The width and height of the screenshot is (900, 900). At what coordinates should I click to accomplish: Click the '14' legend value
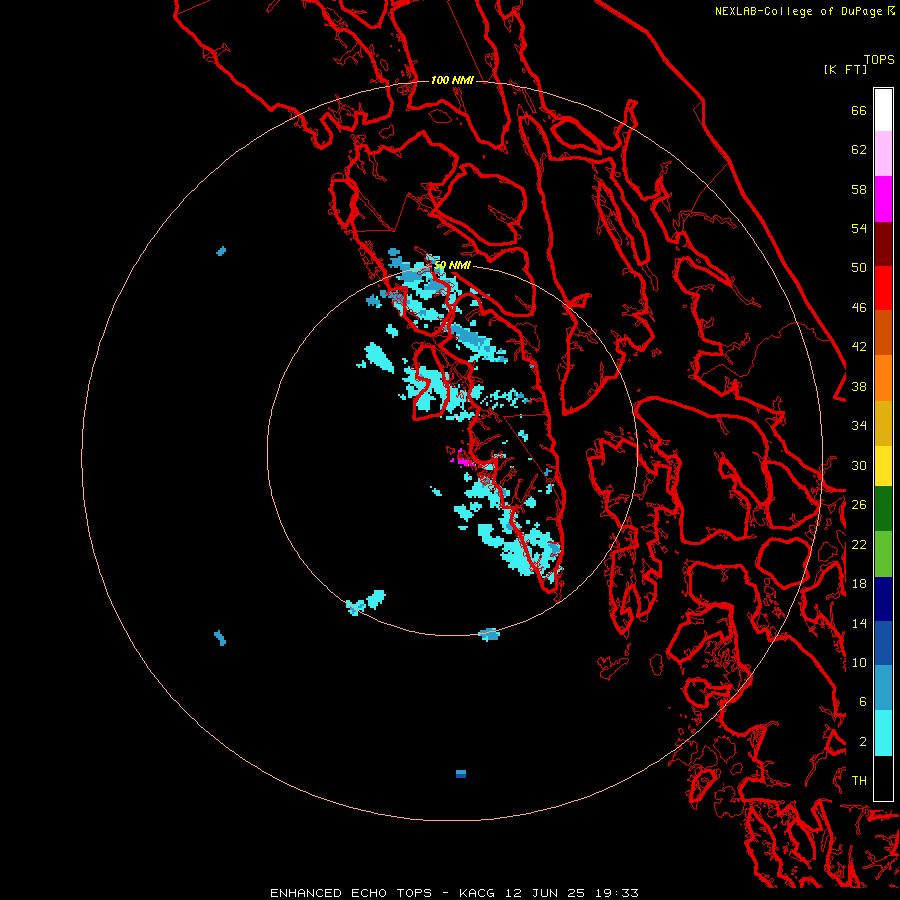coord(859,623)
